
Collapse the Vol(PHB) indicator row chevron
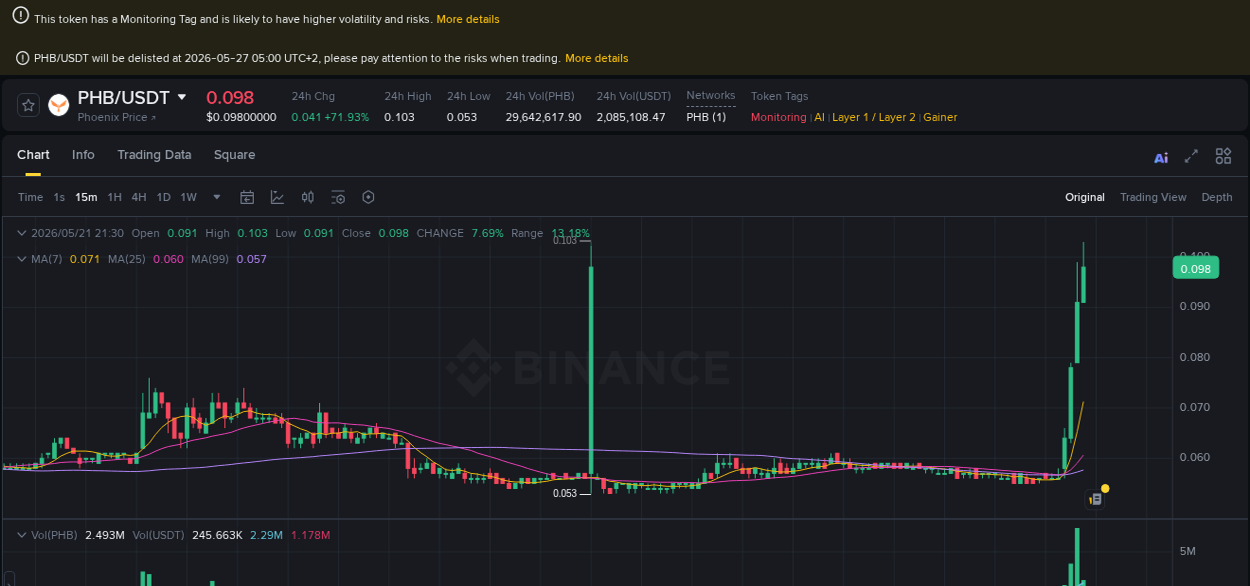23,535
